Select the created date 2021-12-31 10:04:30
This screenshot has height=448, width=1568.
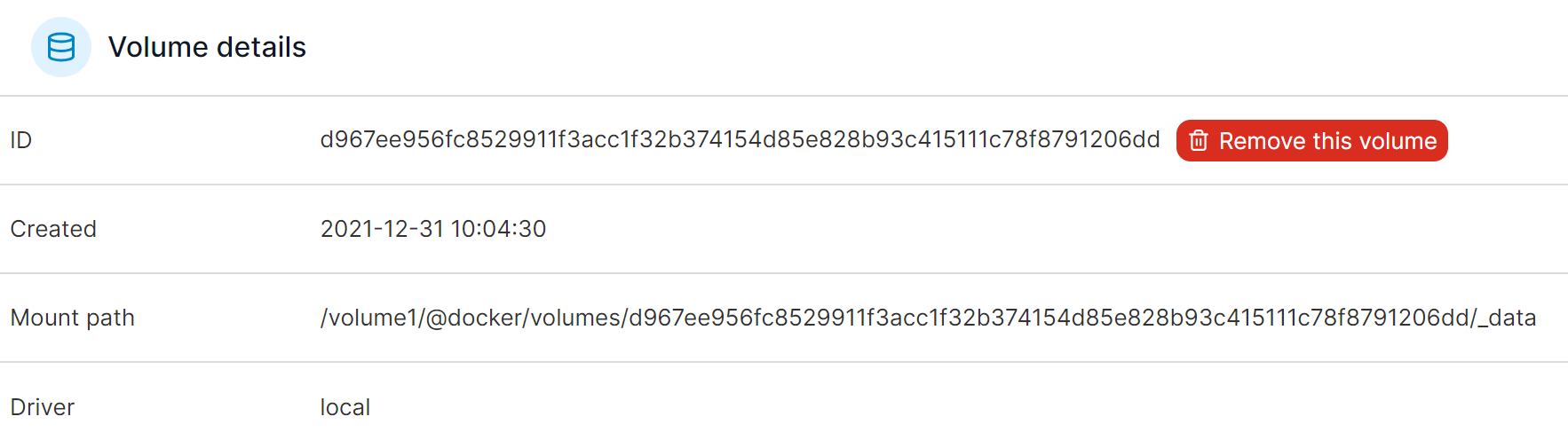pos(433,229)
